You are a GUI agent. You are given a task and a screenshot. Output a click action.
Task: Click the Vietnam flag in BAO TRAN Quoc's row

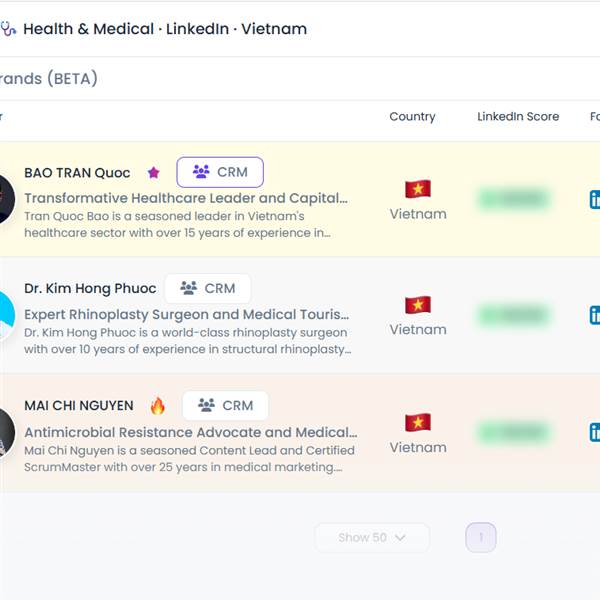418,189
